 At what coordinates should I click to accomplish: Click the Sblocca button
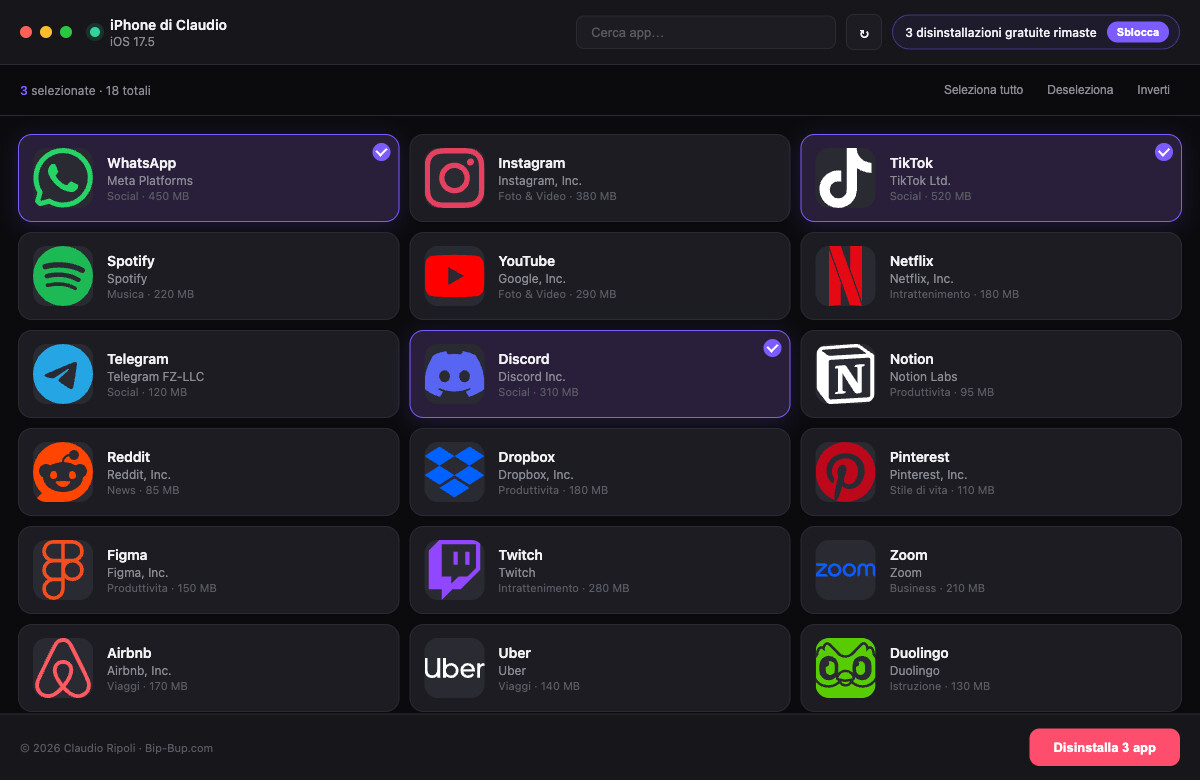click(x=1138, y=32)
